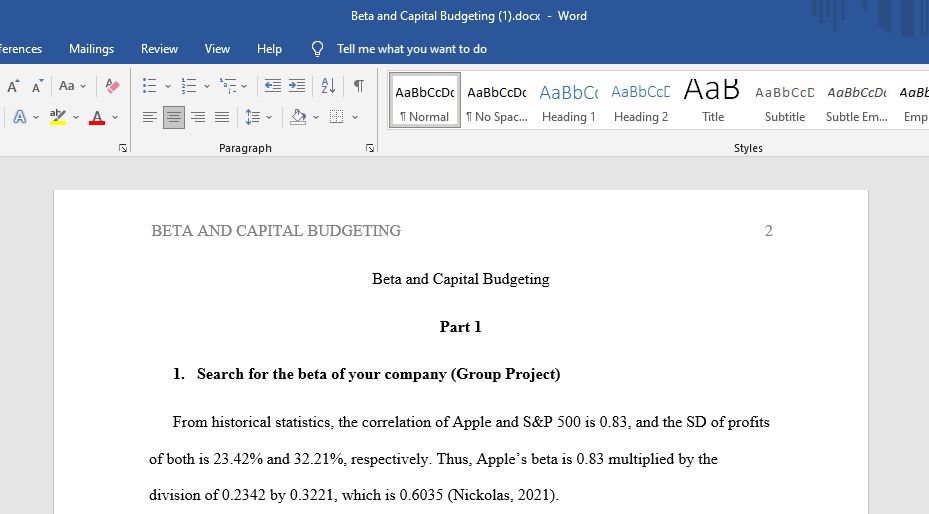
Task: Apply red font color
Action: [97, 117]
